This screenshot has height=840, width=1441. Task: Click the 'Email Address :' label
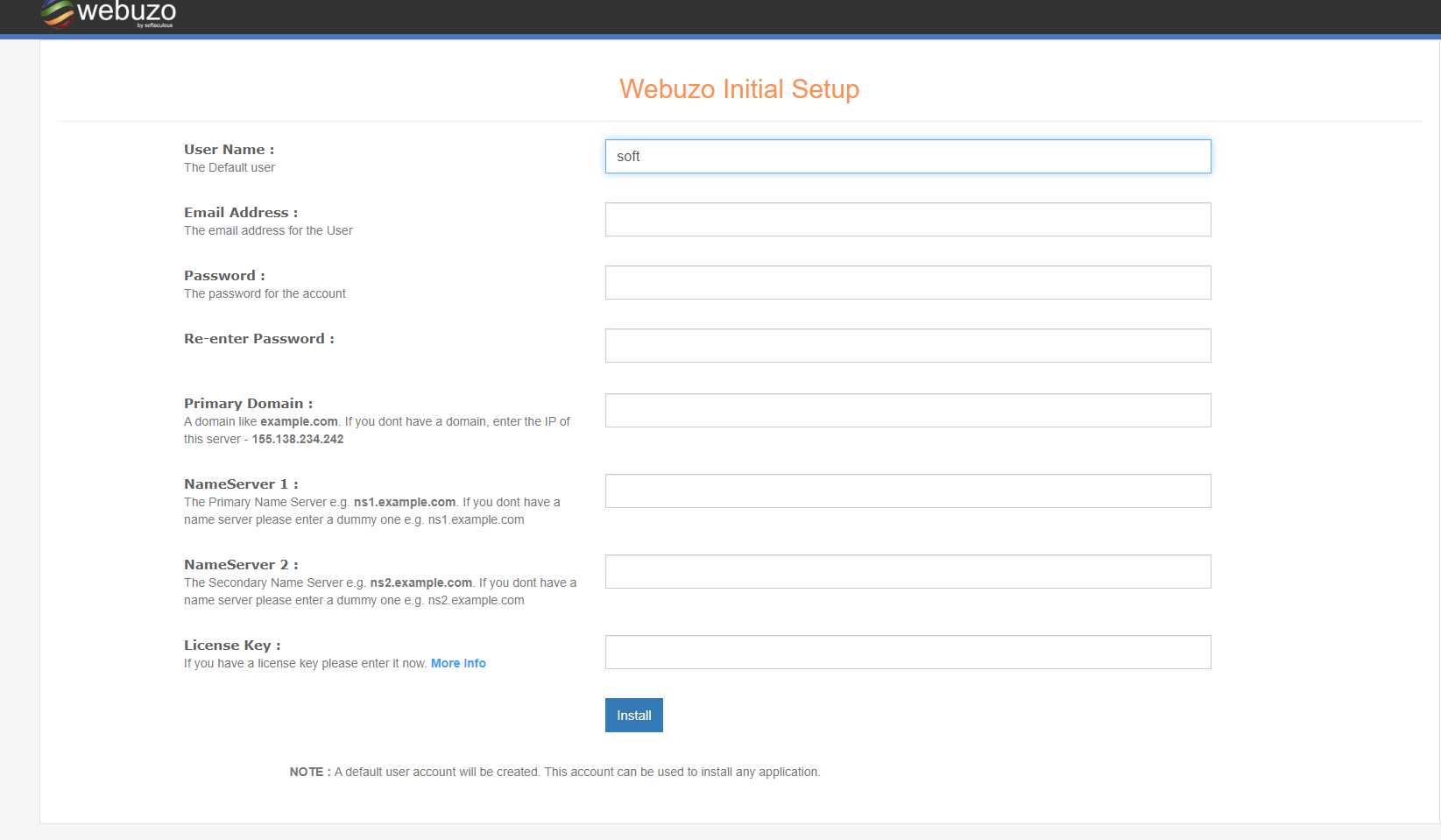click(x=241, y=213)
